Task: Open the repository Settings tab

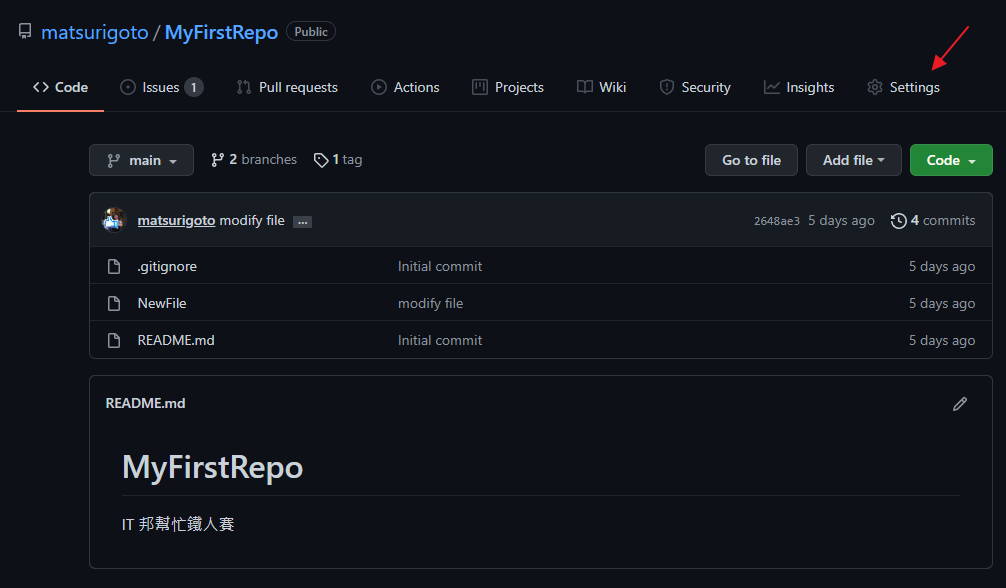Action: pyautogui.click(x=903, y=87)
